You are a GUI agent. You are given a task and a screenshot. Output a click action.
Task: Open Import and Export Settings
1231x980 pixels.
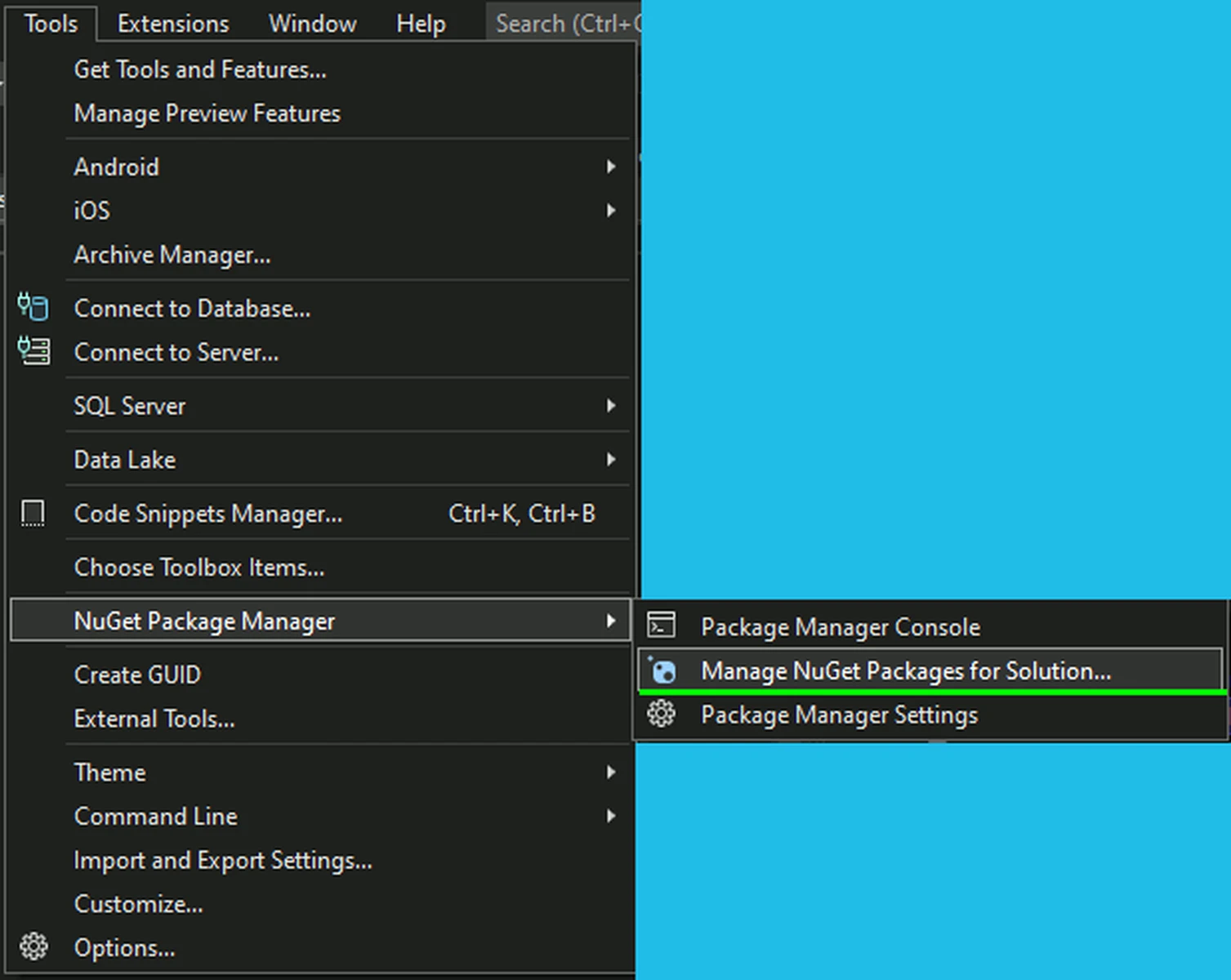point(223,860)
